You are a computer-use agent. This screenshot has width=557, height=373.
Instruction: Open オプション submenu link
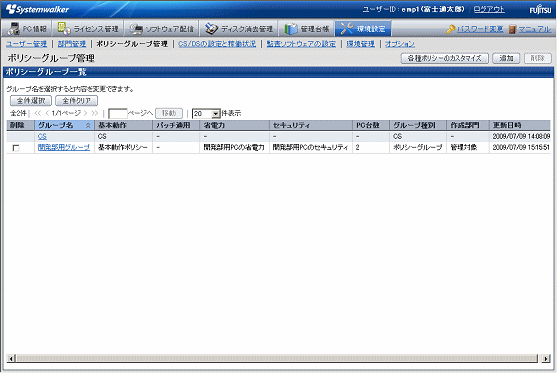[400, 44]
